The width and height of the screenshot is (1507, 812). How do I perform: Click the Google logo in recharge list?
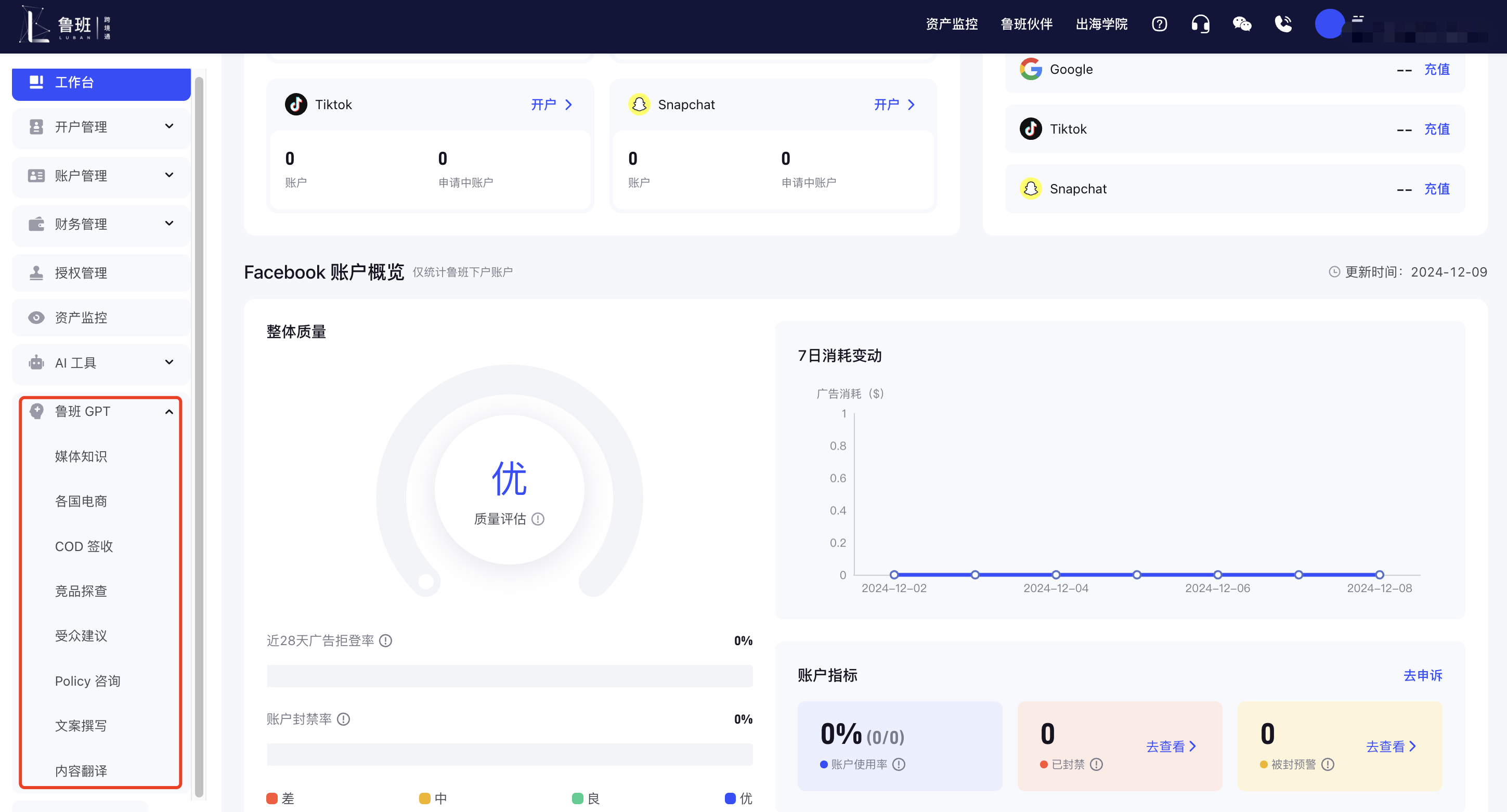tap(1031, 69)
